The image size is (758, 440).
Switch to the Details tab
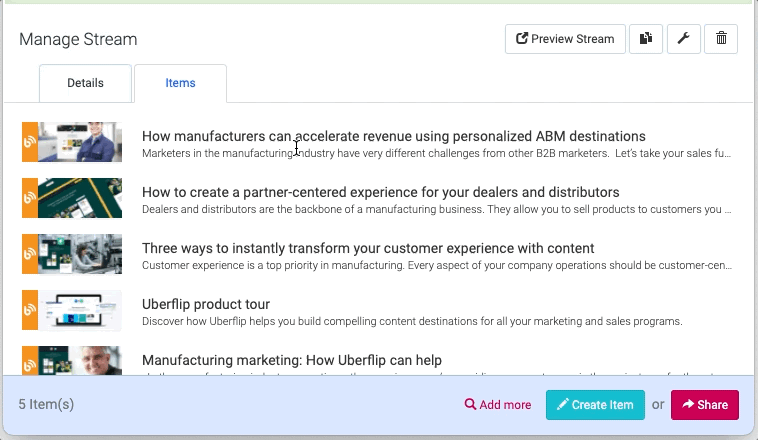[x=85, y=83]
